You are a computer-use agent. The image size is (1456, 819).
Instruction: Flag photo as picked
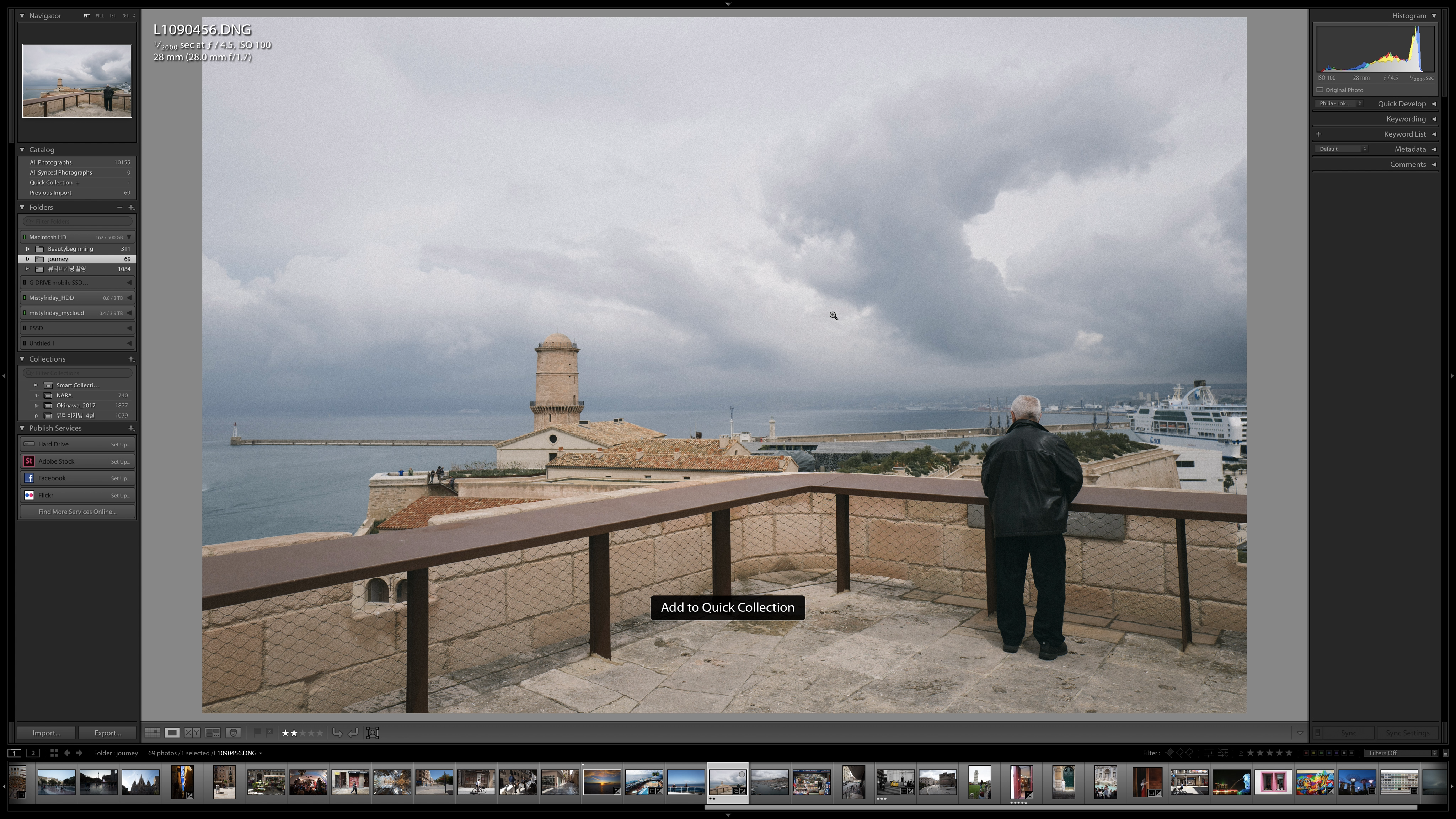[x=257, y=733]
